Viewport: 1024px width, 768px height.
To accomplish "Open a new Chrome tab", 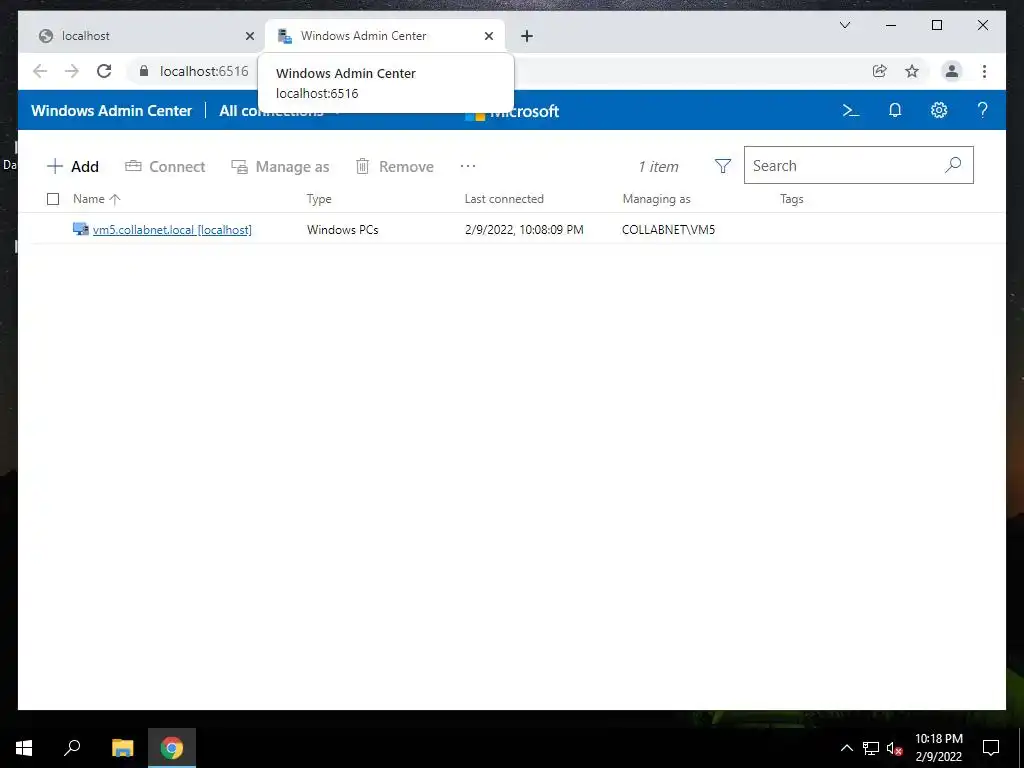I will (527, 36).
